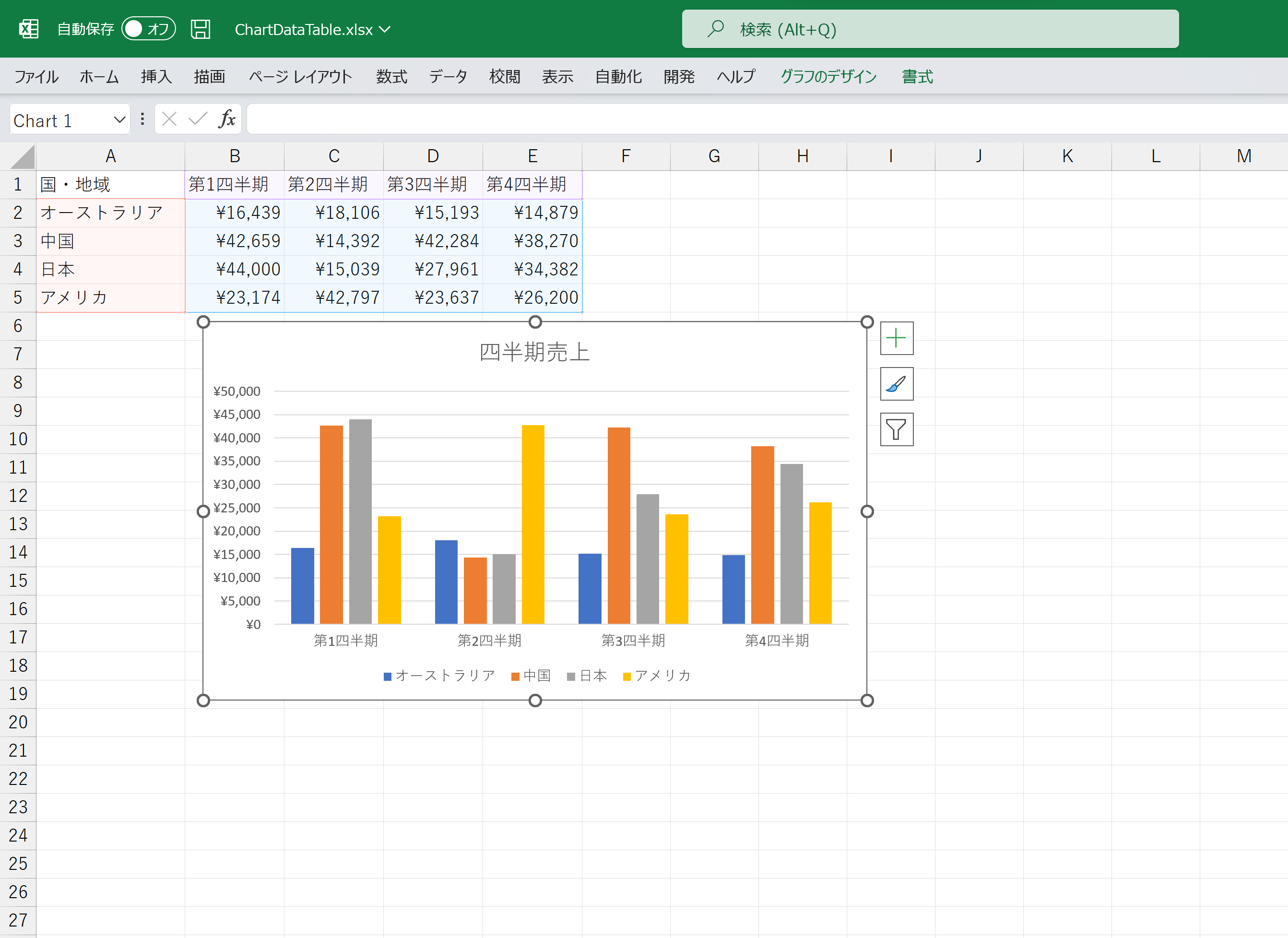Select column header M
The height and width of the screenshot is (938, 1288).
1244,156
